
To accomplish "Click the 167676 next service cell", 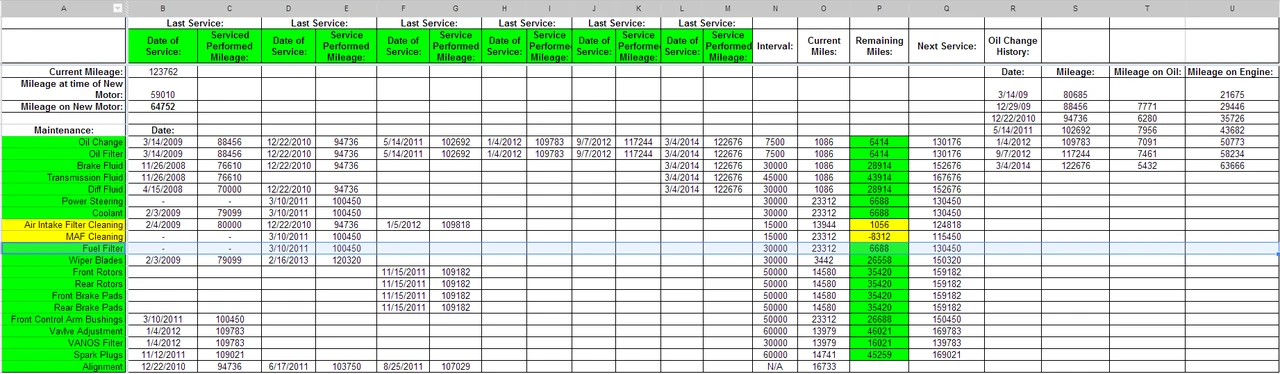I will point(946,177).
